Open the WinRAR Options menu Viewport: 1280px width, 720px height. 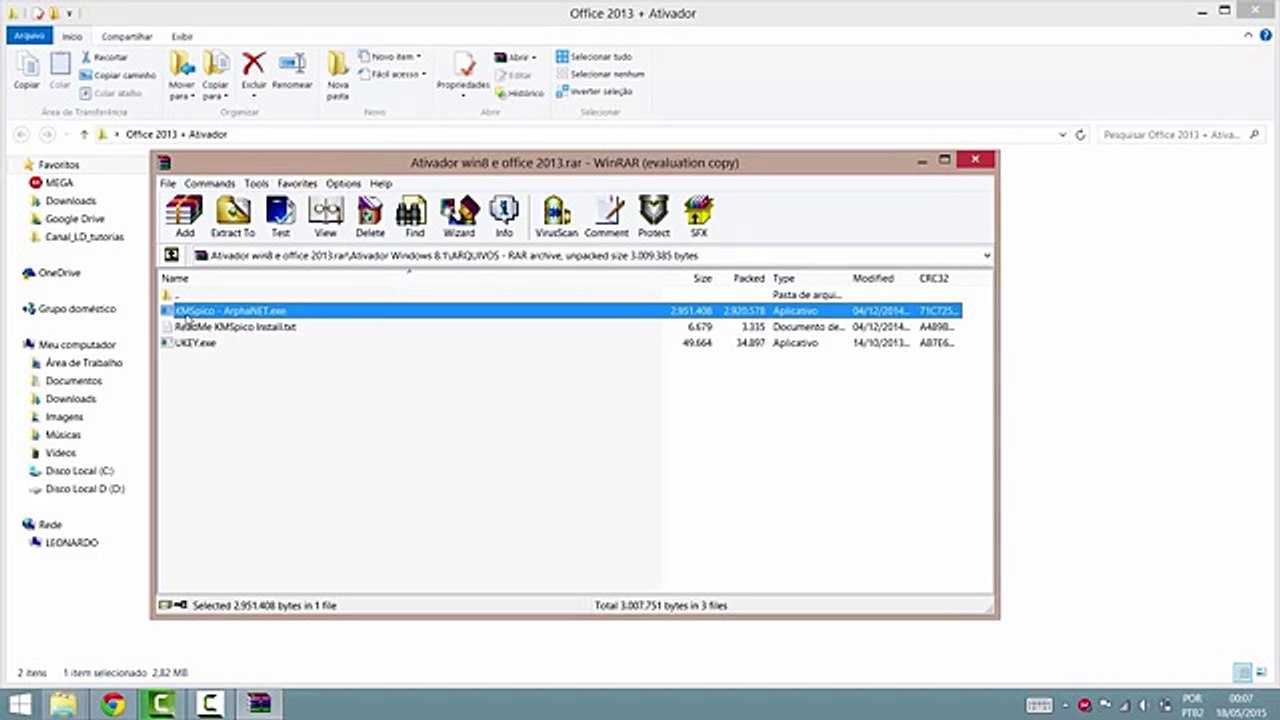point(343,184)
